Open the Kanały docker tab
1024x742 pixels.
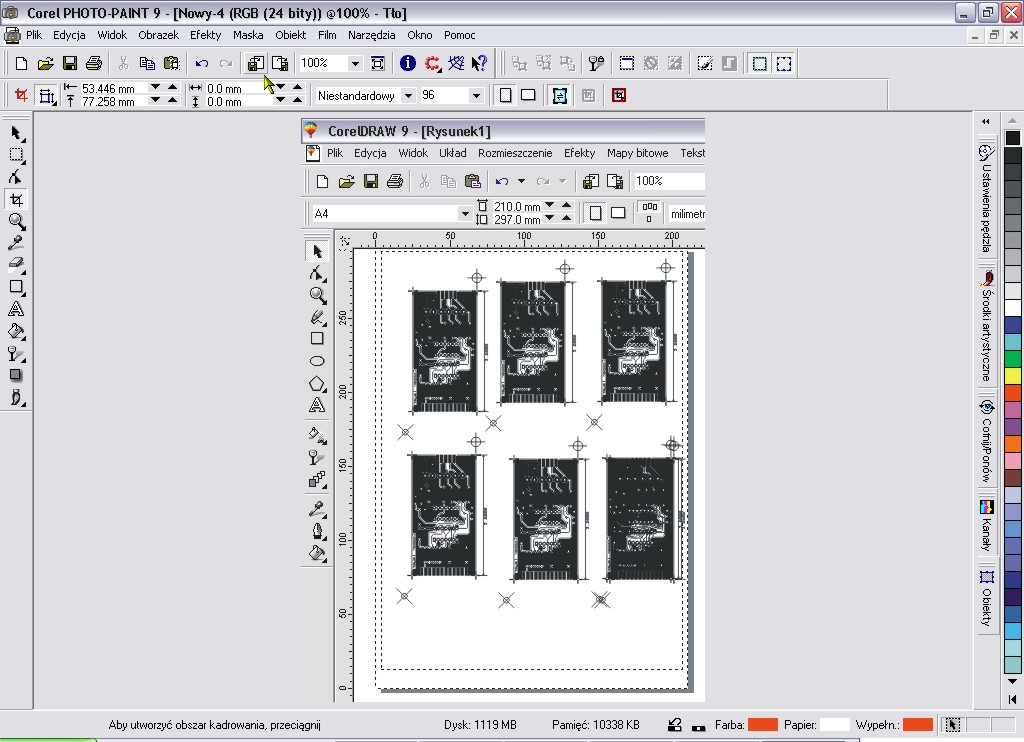click(986, 526)
